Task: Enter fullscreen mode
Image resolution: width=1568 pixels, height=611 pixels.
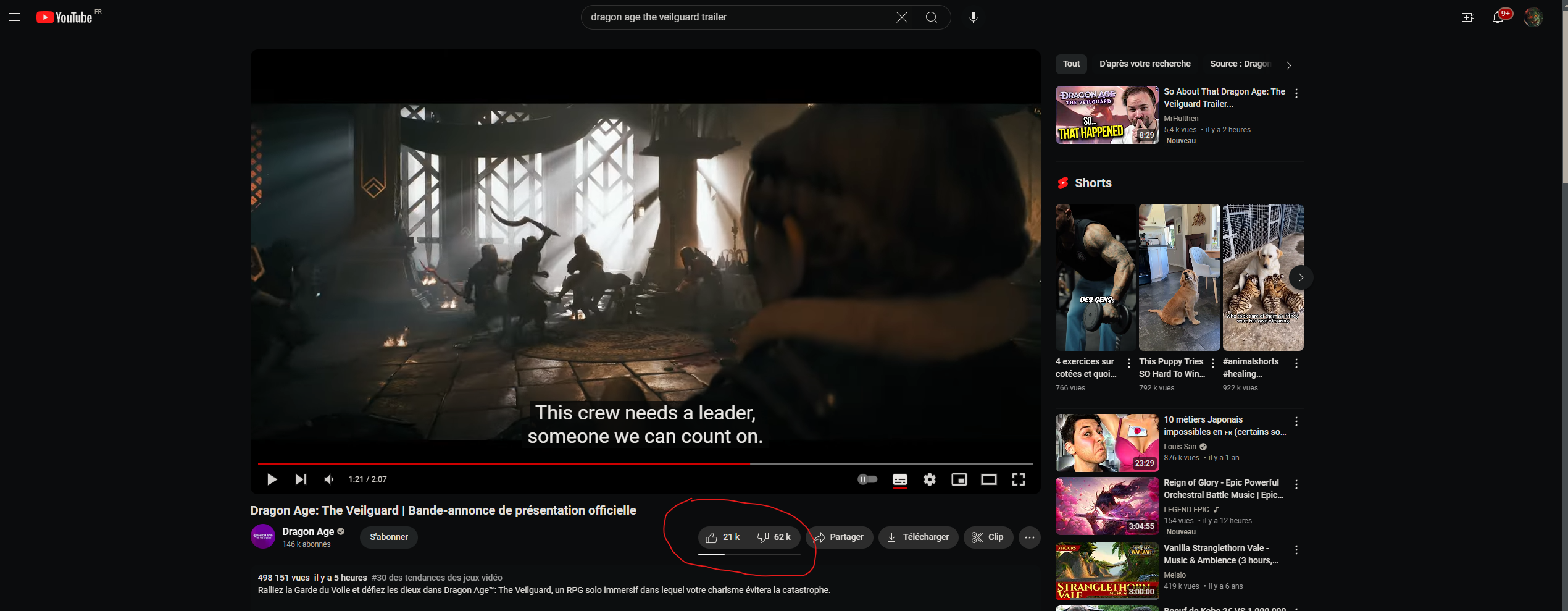Action: [x=1018, y=479]
